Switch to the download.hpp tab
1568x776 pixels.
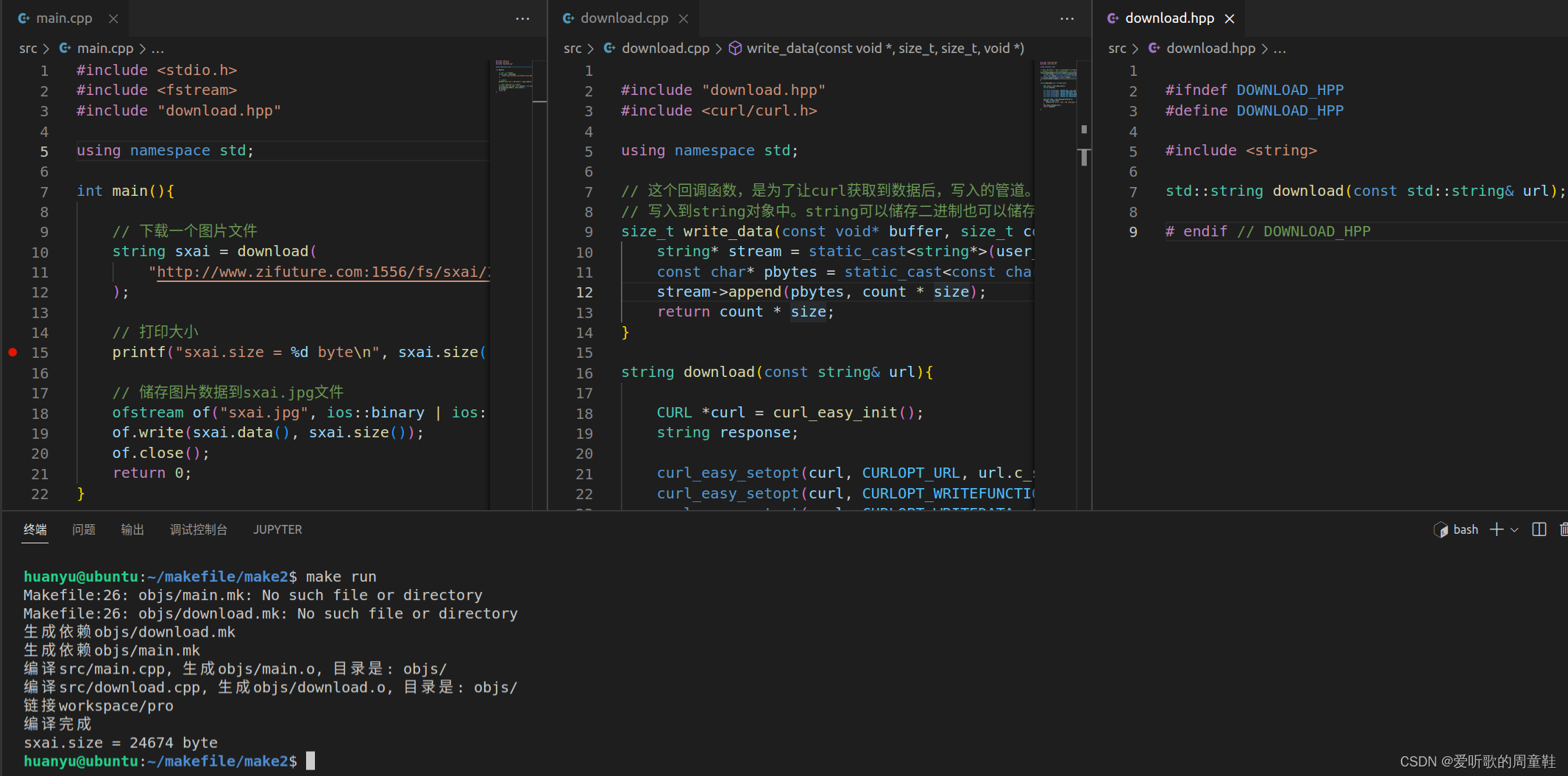click(x=1169, y=18)
